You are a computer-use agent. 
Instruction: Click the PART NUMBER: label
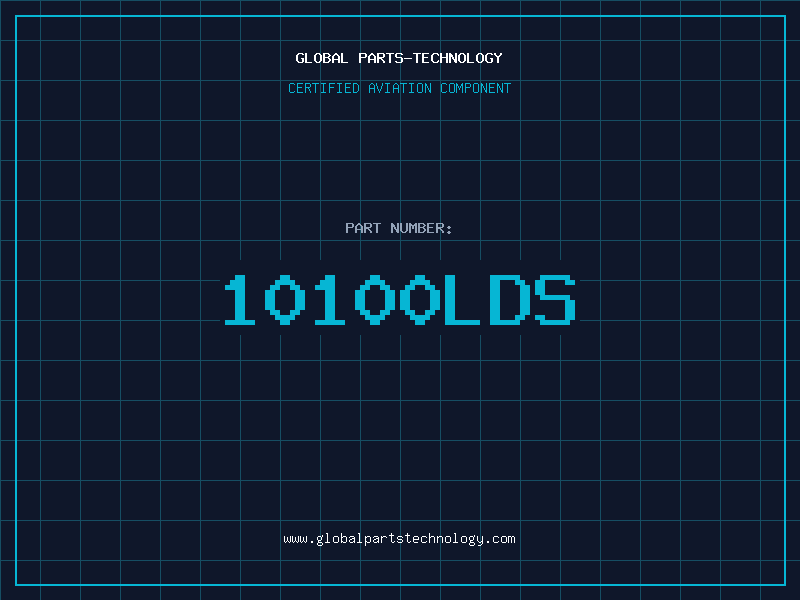pos(399,228)
